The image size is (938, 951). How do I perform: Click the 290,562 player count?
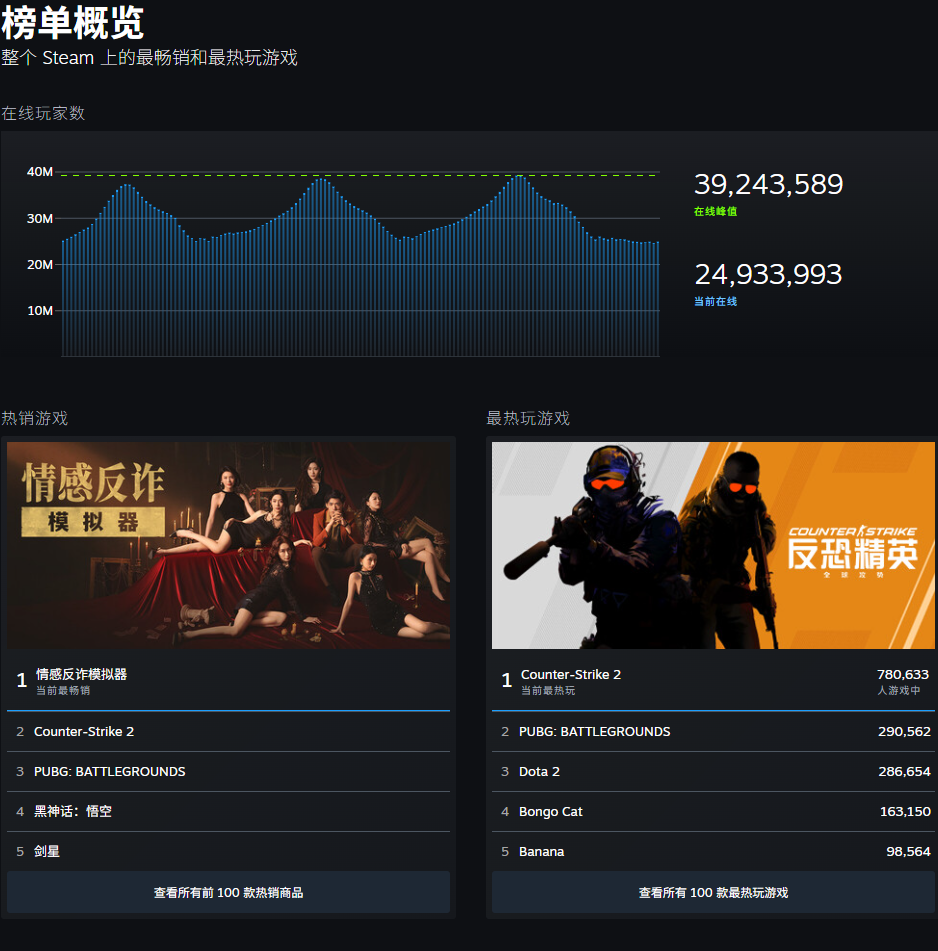click(x=904, y=731)
